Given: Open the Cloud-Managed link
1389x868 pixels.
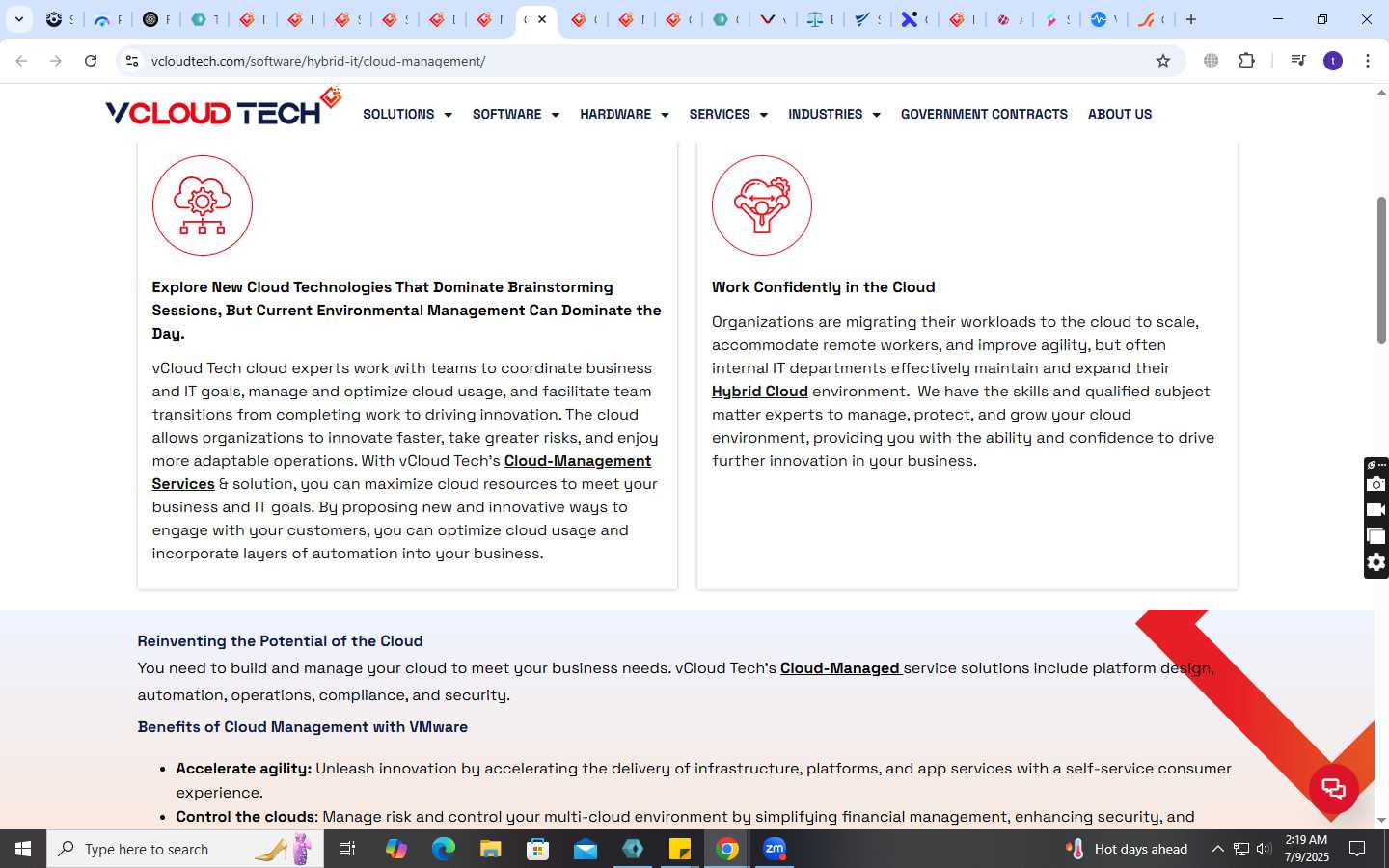Looking at the screenshot, I should click(840, 668).
